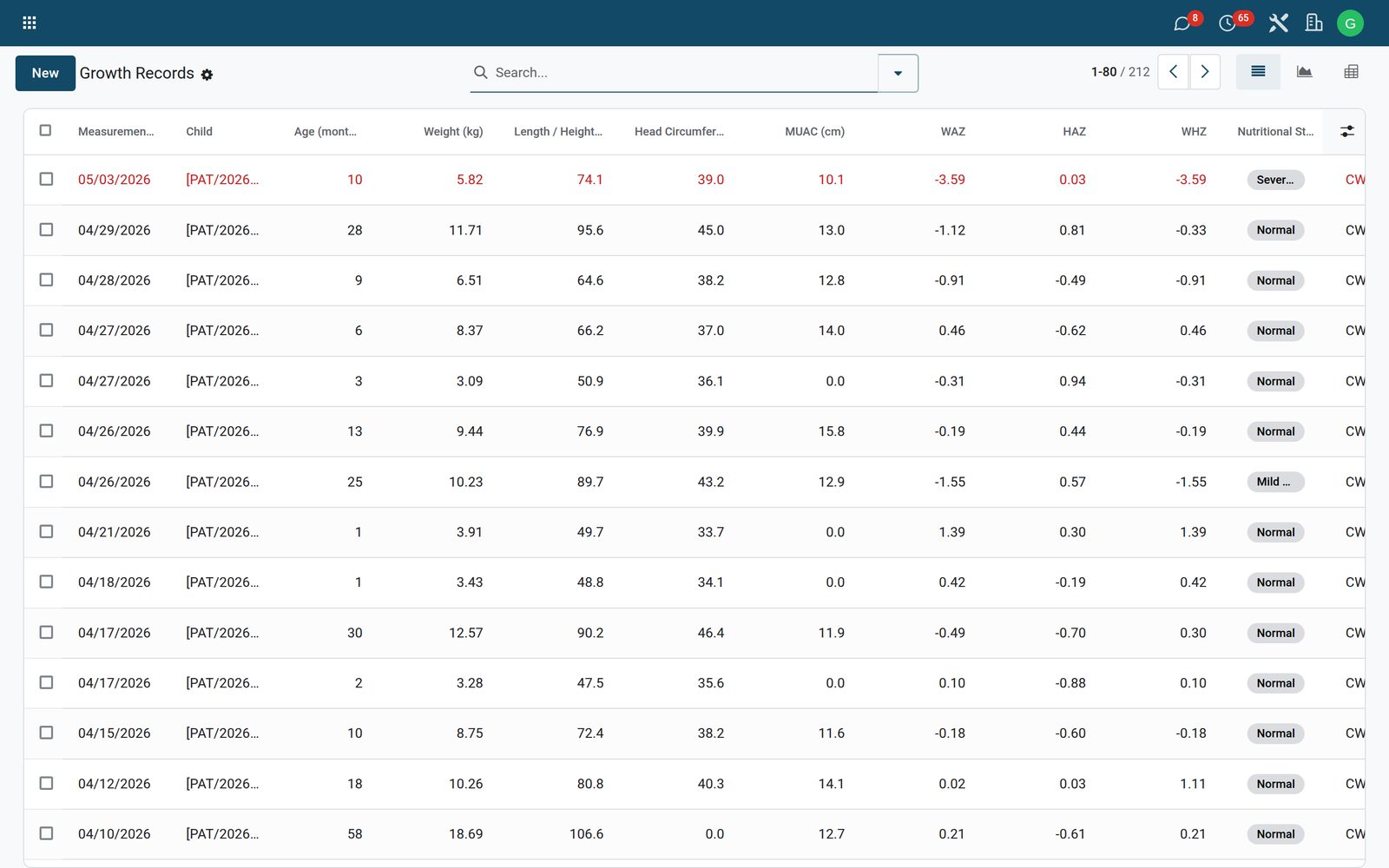1389x868 pixels.
Task: Create a New growth record
Action: click(x=45, y=73)
